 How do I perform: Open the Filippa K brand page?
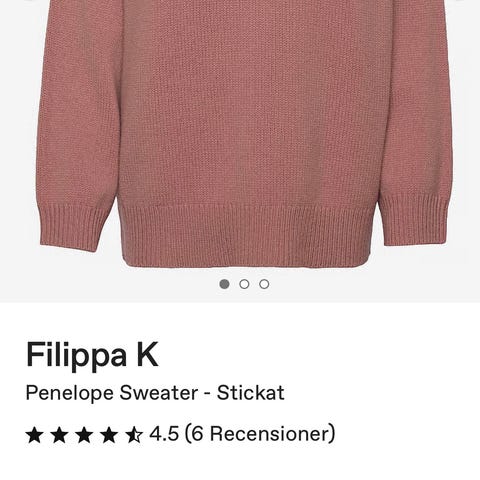[92, 355]
